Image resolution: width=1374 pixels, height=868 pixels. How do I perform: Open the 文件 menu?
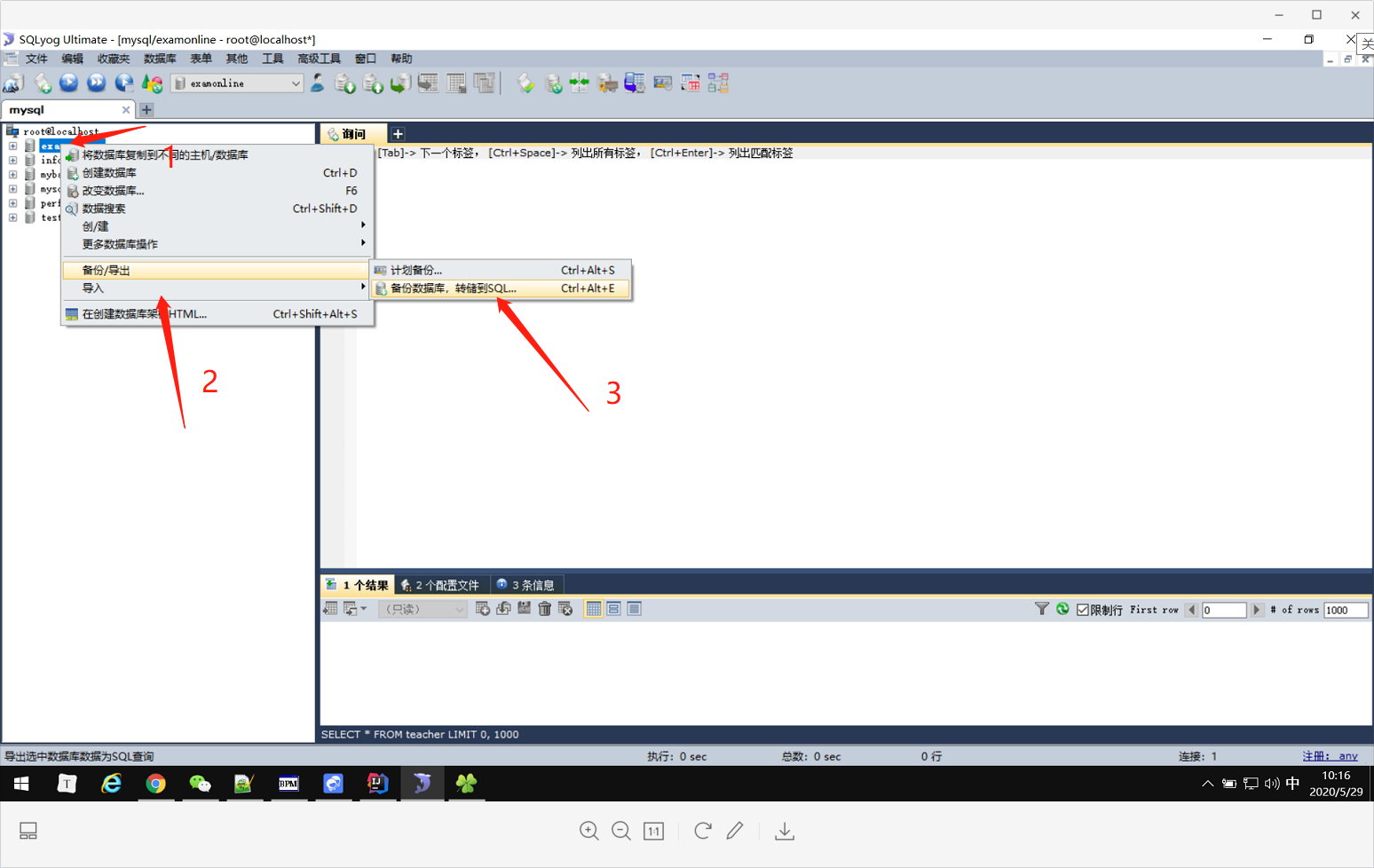[x=36, y=59]
